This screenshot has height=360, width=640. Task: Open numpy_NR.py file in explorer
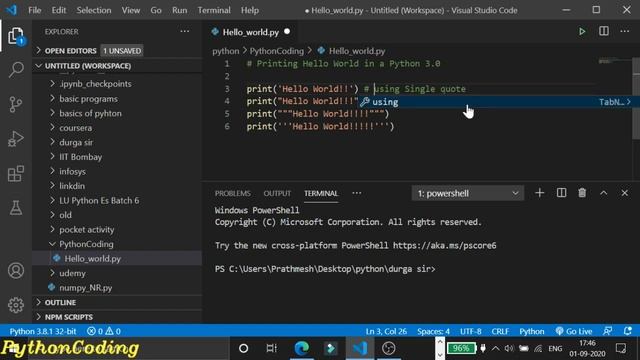click(117, 288)
